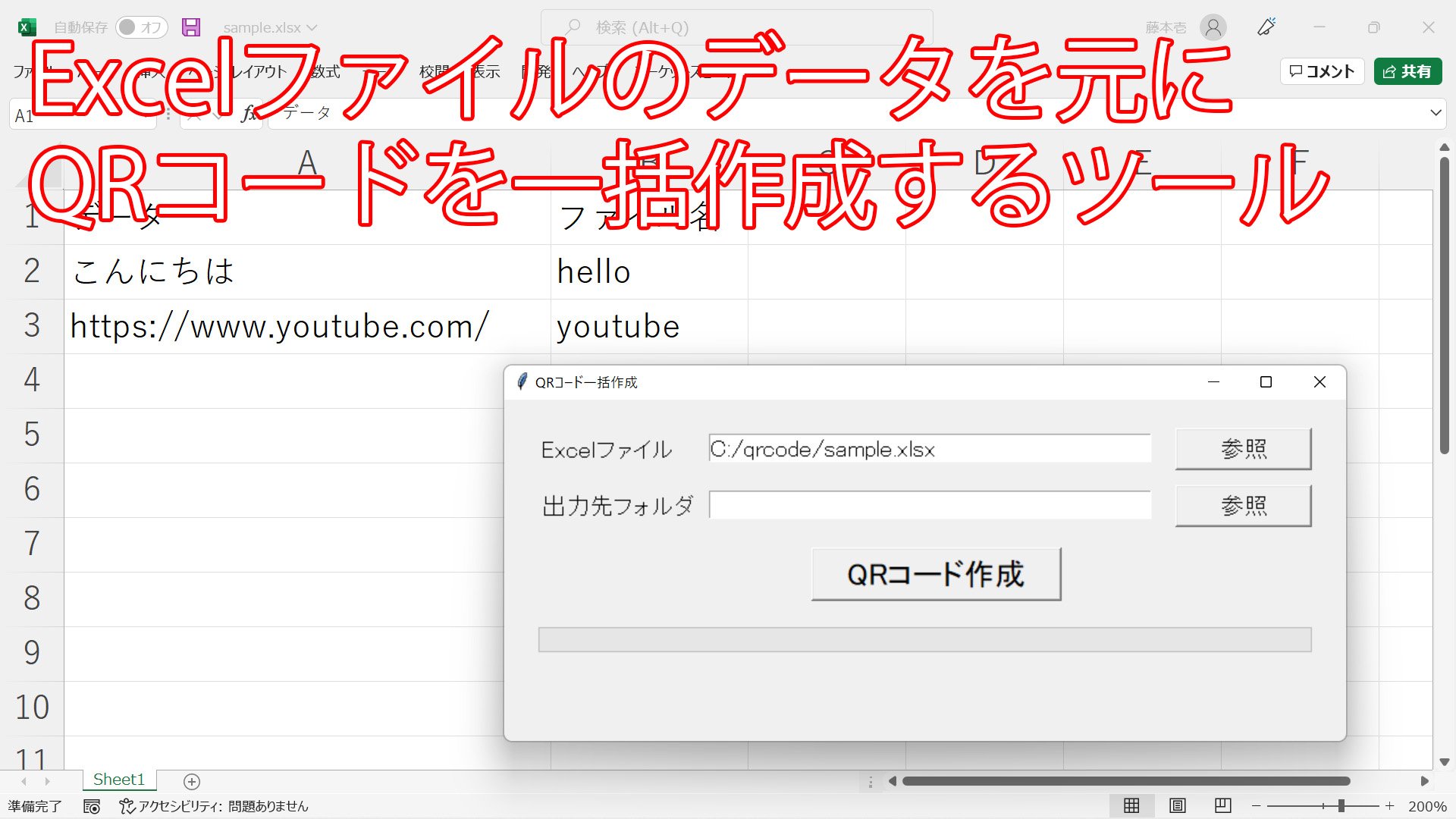Select row 10 header
Image resolution: width=1456 pixels, height=819 pixels.
click(32, 708)
